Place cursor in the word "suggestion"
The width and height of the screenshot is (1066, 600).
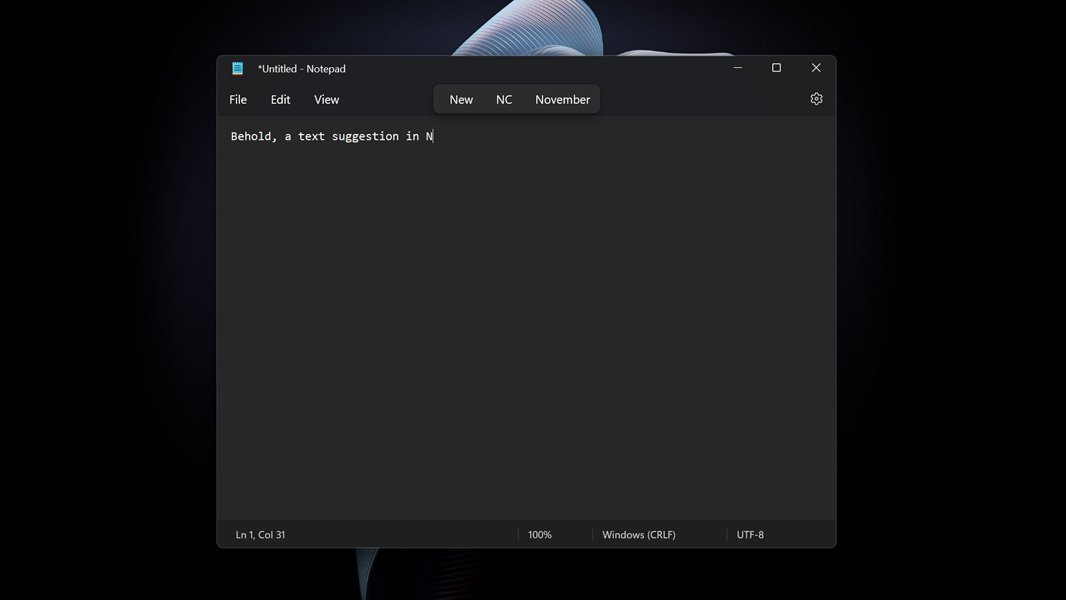[365, 137]
